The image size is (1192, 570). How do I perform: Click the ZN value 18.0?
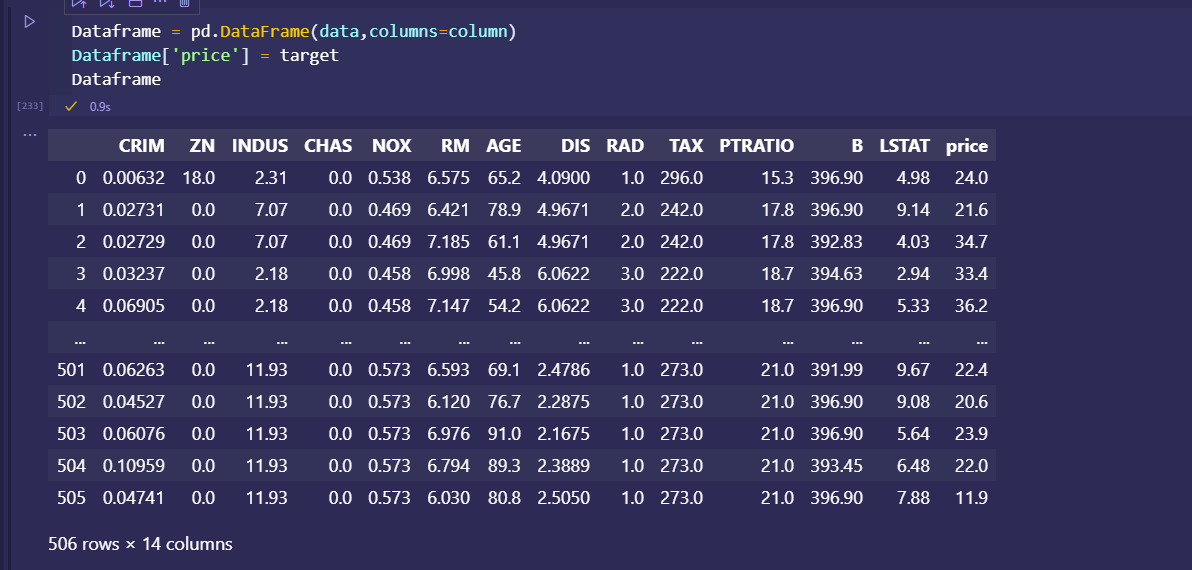199,178
